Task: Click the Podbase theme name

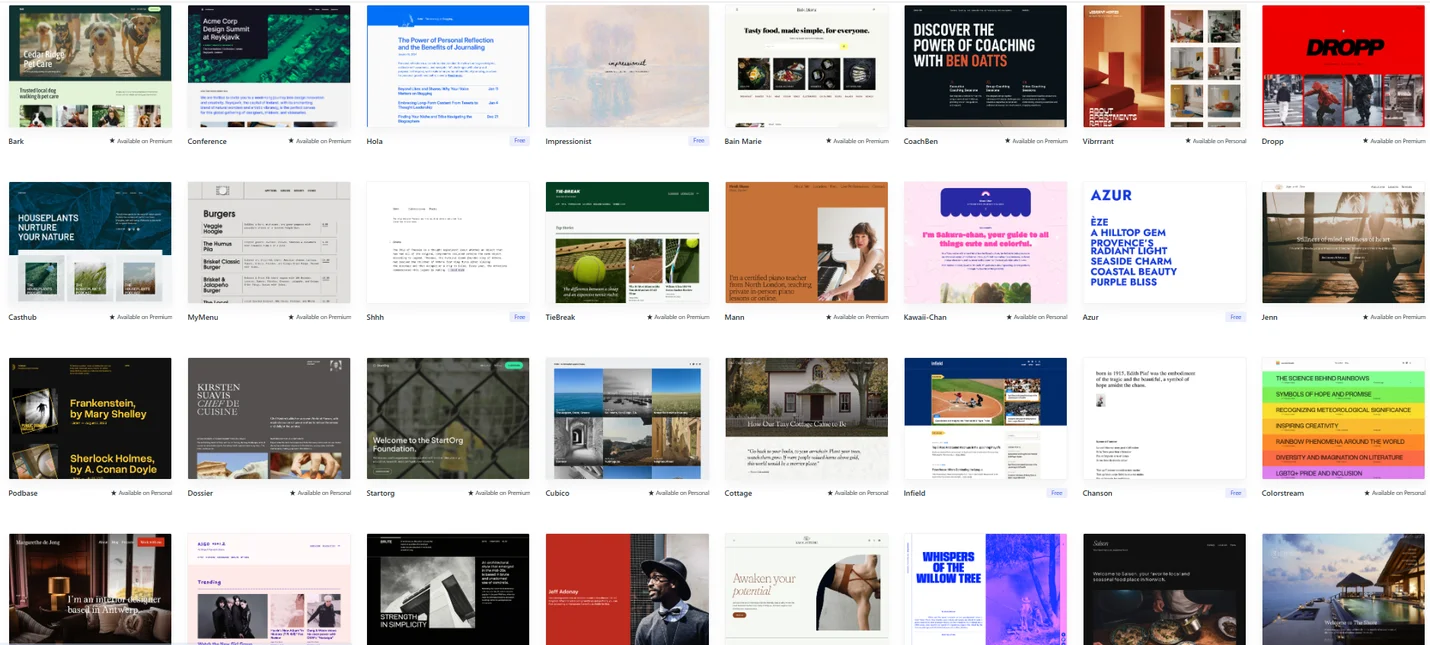Action: click(x=24, y=493)
